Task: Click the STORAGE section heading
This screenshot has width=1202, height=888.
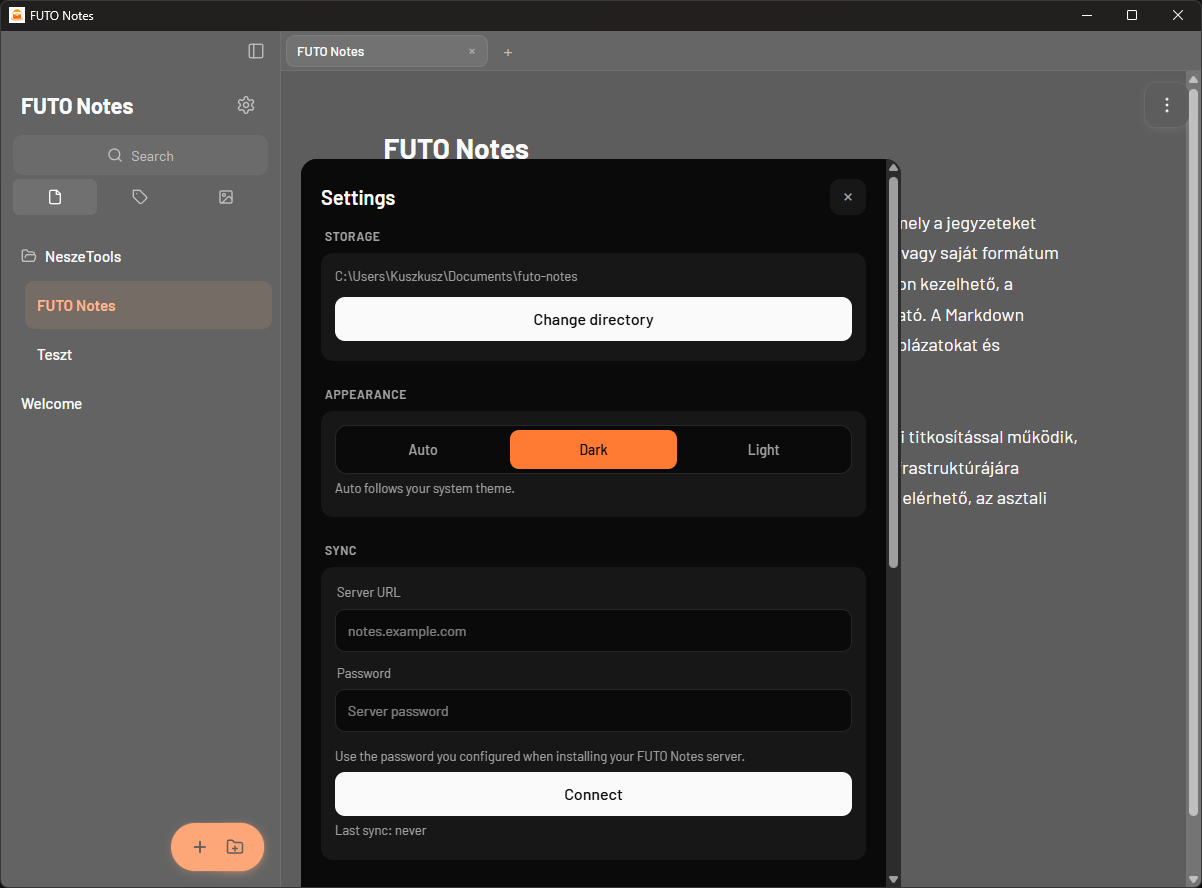Action: (x=352, y=237)
